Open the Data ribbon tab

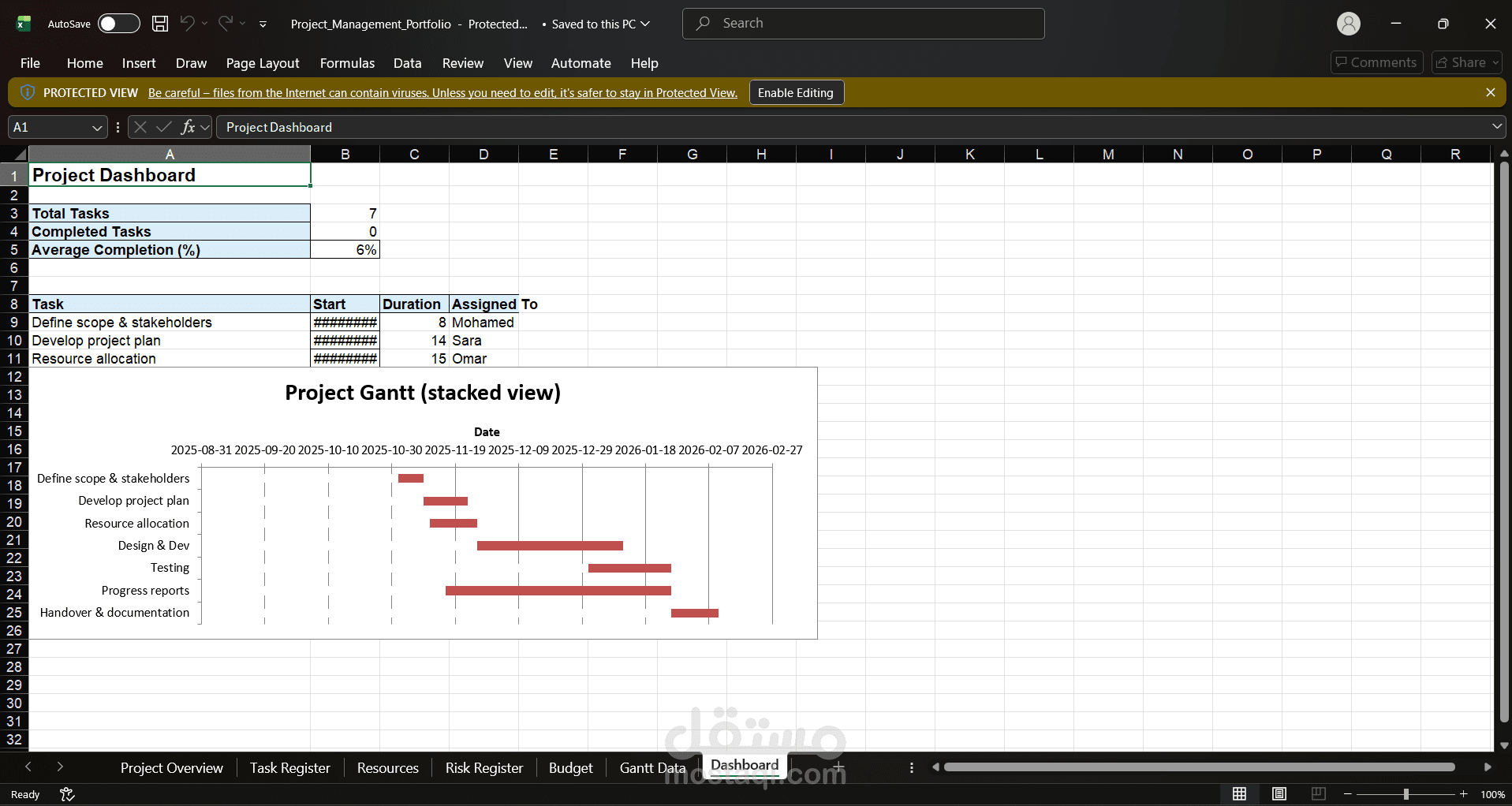pos(407,63)
